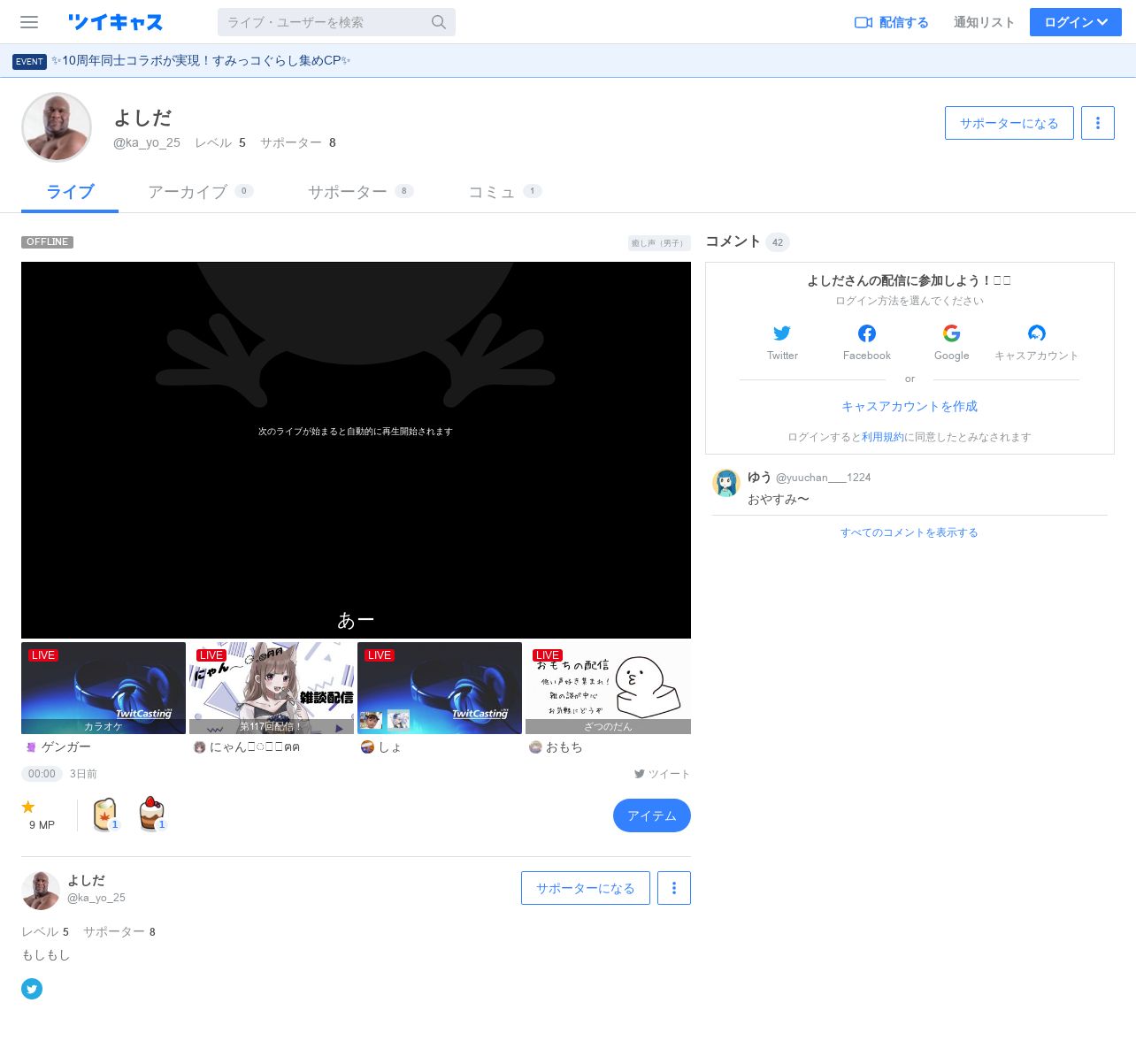Click the OFFLINE status badge

tap(47, 242)
